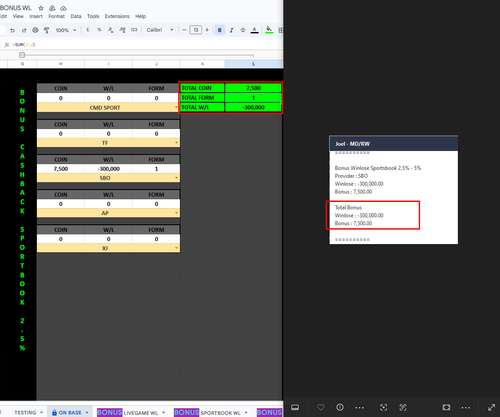Screen dimensions: 500x417
Task: Open the Tools menu
Action: tap(93, 16)
